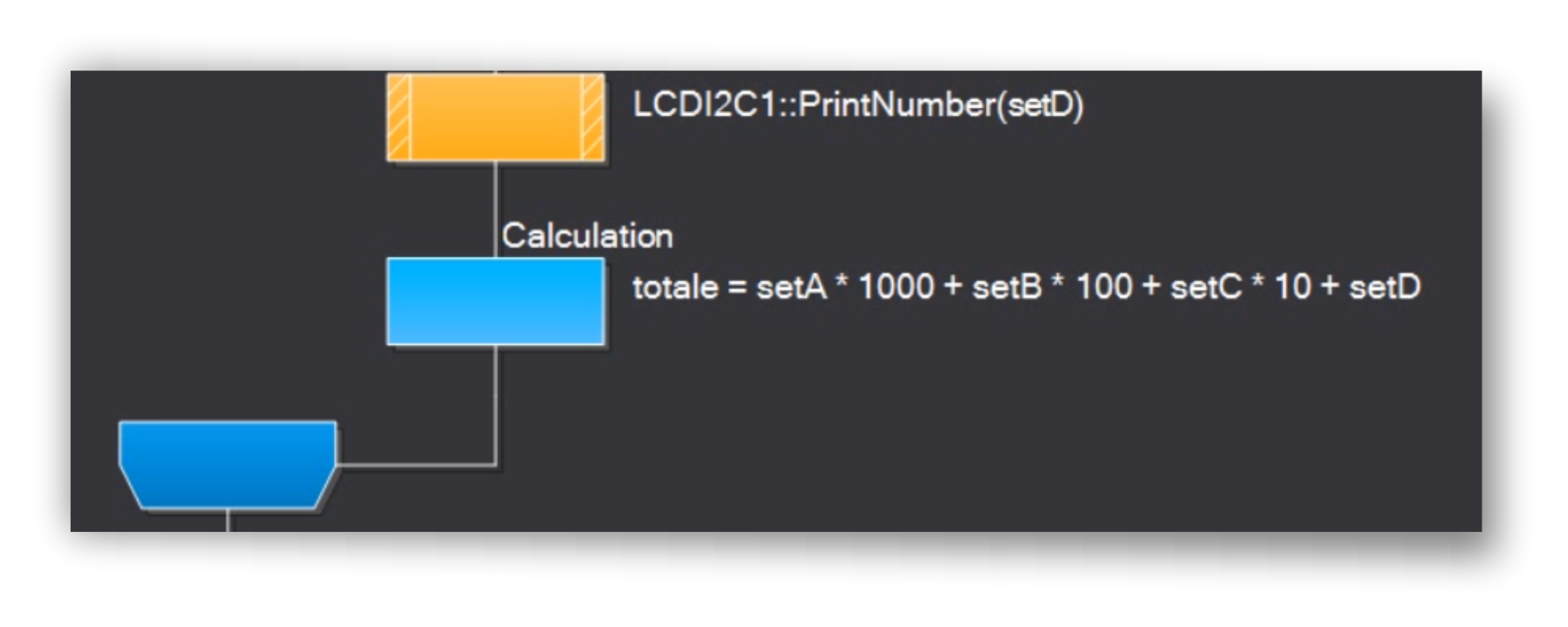Click the LCDI2C1::PrintNumber(setD) macro label
1568x627 pixels.
(x=858, y=105)
